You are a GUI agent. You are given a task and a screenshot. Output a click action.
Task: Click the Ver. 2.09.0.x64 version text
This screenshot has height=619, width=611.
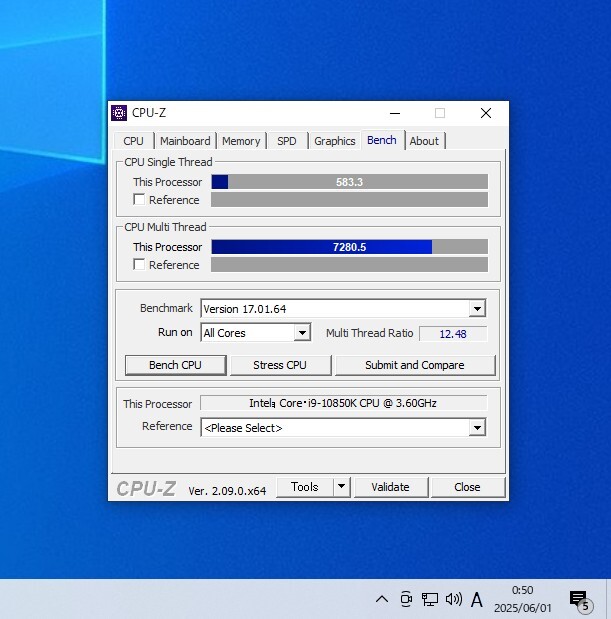tap(227, 491)
